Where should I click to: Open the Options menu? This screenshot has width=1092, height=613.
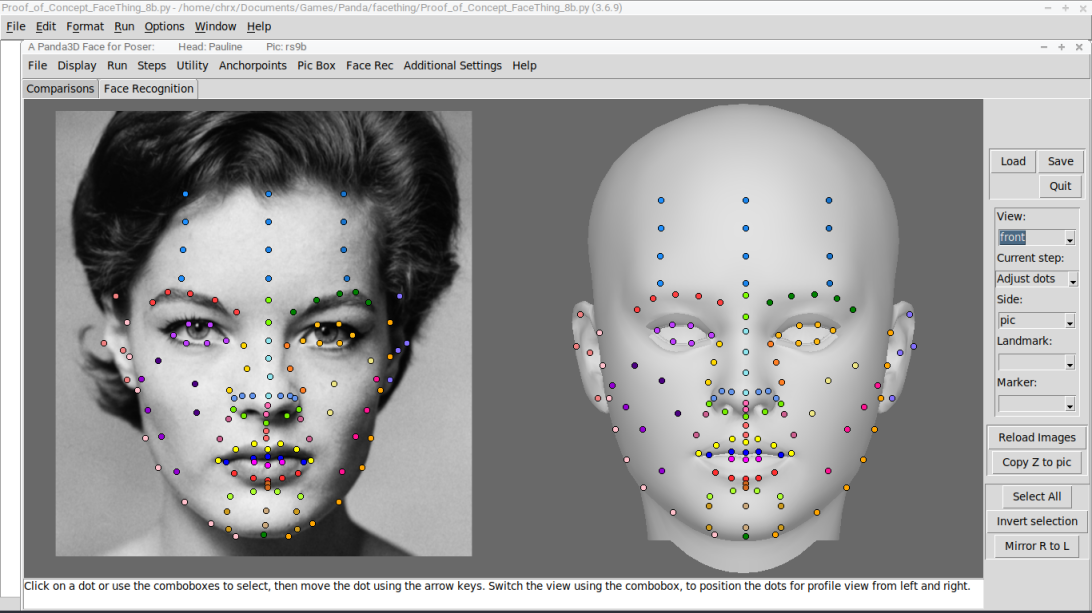(164, 26)
